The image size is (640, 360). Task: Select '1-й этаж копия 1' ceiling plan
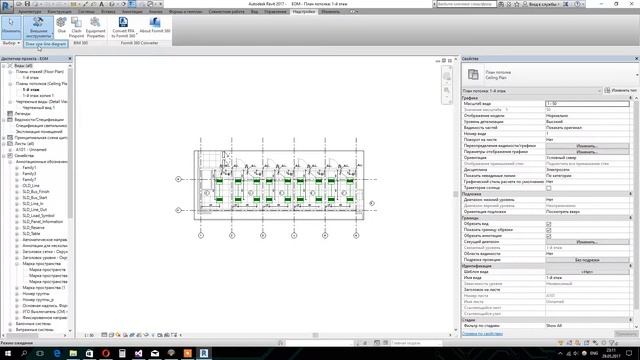tap(38, 96)
